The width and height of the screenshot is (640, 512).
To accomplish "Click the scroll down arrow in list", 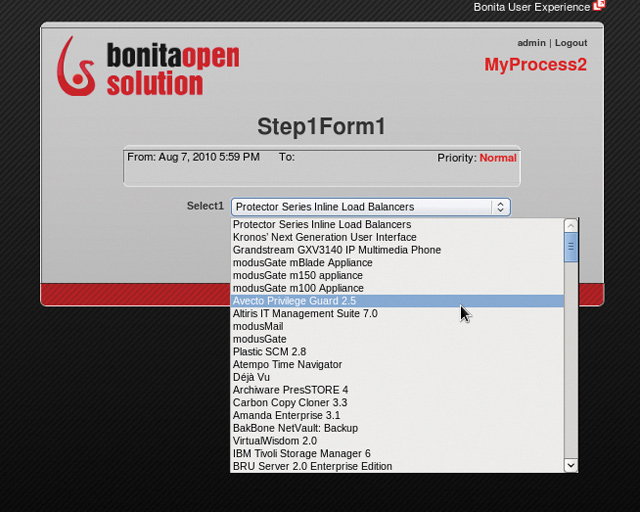I will point(571,465).
